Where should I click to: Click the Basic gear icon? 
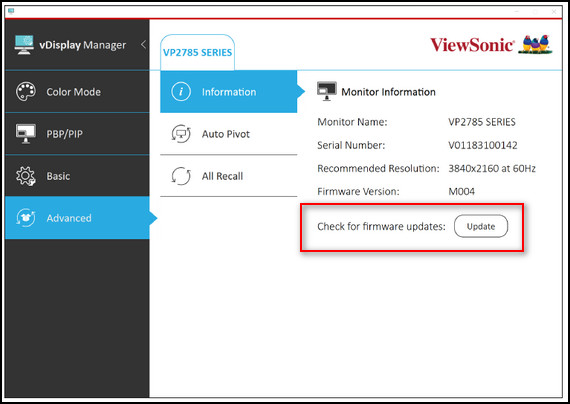25,176
